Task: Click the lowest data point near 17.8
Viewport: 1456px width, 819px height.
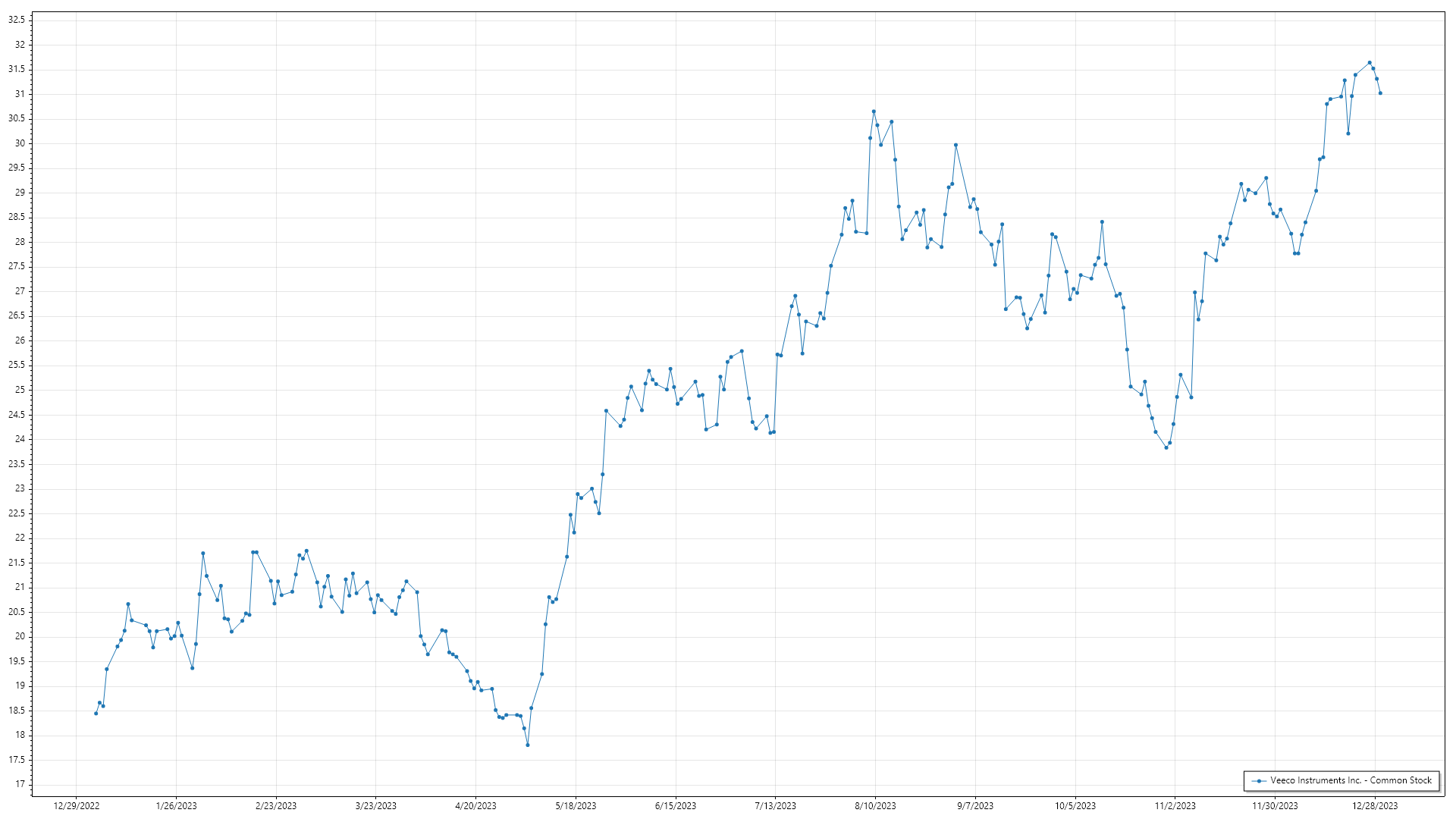Action: (x=528, y=745)
